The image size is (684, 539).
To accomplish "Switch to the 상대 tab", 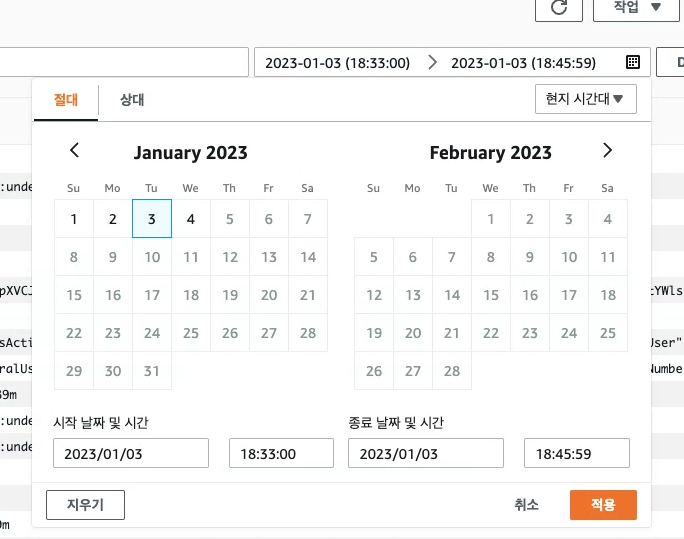I will 132,99.
